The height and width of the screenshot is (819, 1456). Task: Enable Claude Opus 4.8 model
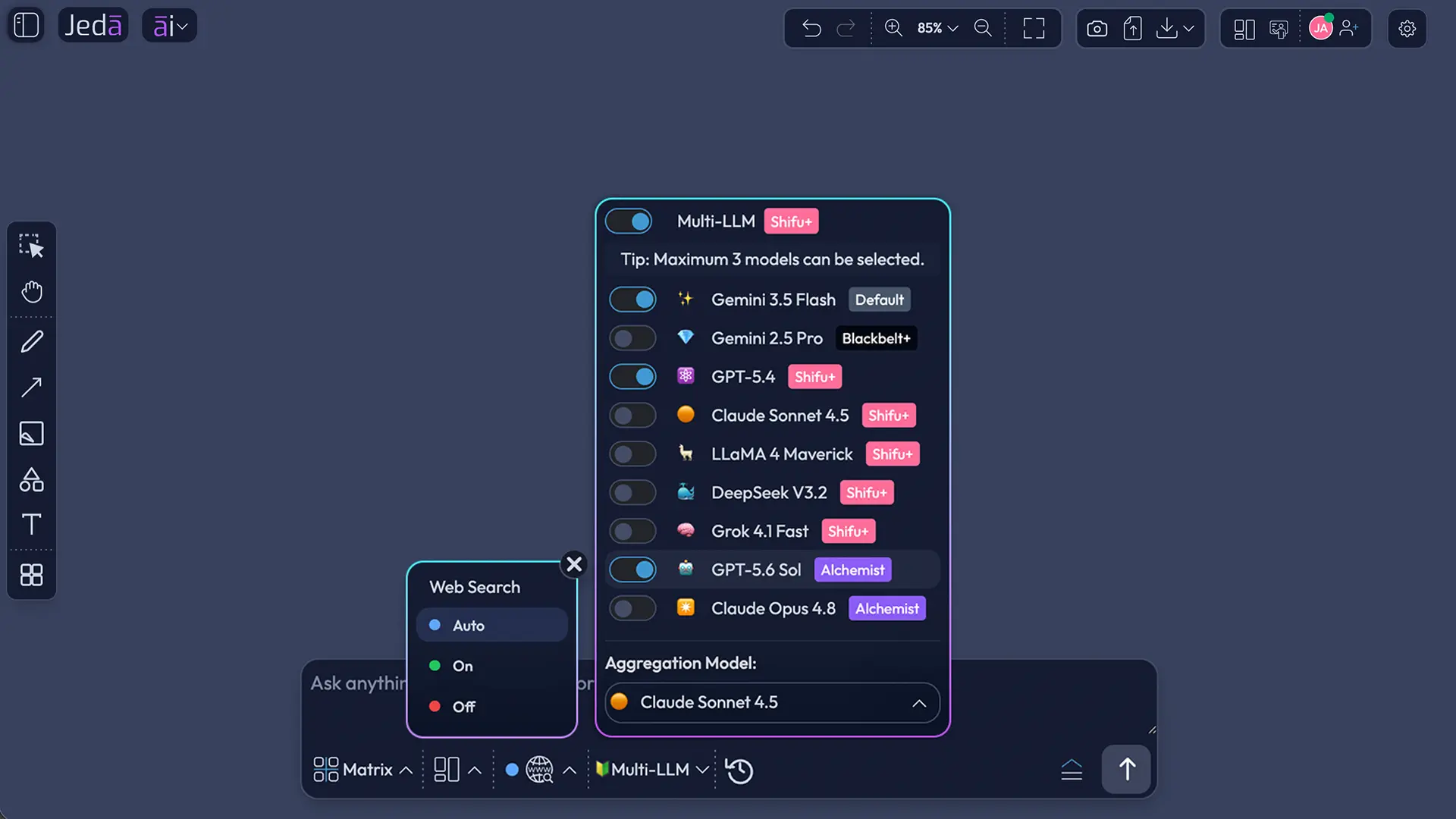[x=632, y=608]
